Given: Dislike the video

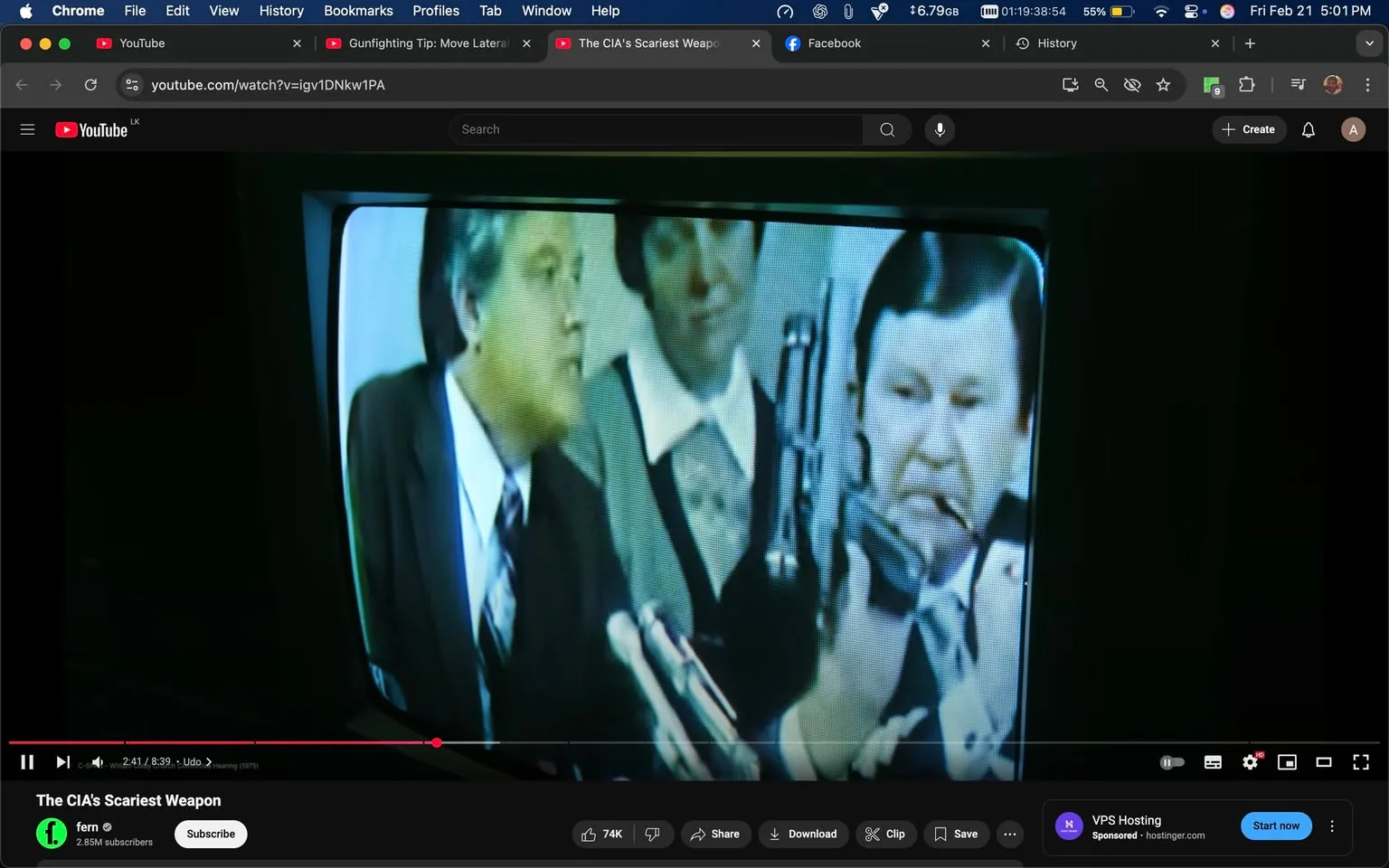Looking at the screenshot, I should point(653,834).
